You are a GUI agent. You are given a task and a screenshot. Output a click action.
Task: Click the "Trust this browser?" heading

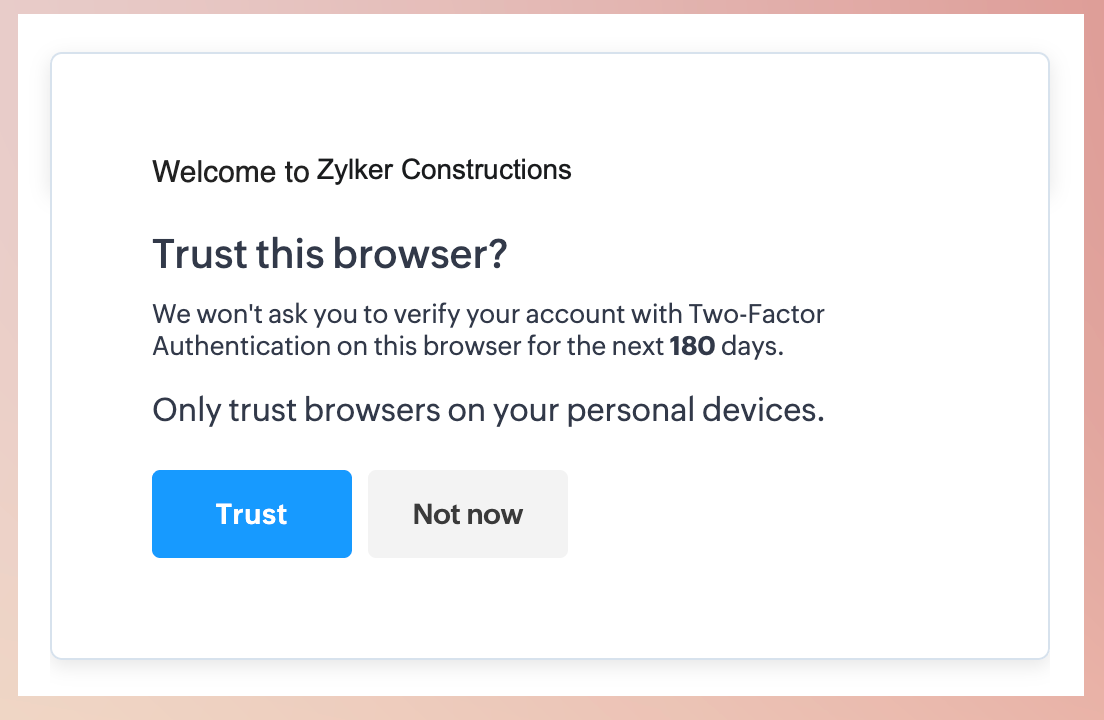[x=330, y=255]
